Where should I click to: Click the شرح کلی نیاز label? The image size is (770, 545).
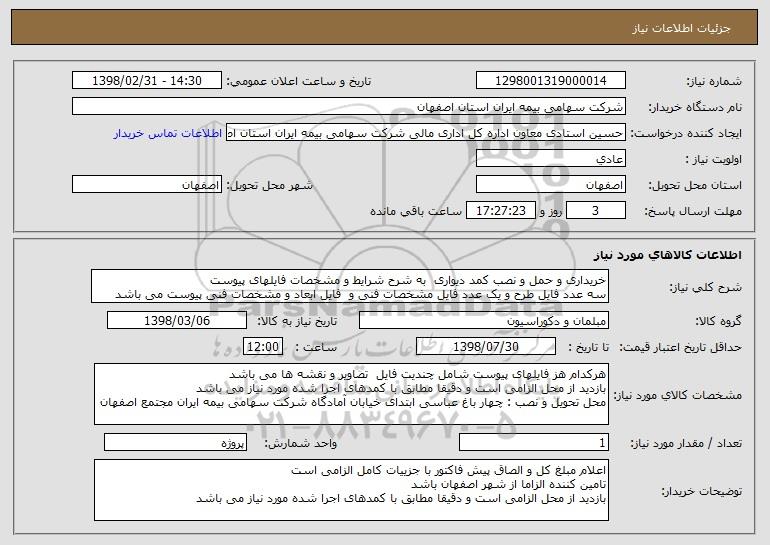[706, 287]
